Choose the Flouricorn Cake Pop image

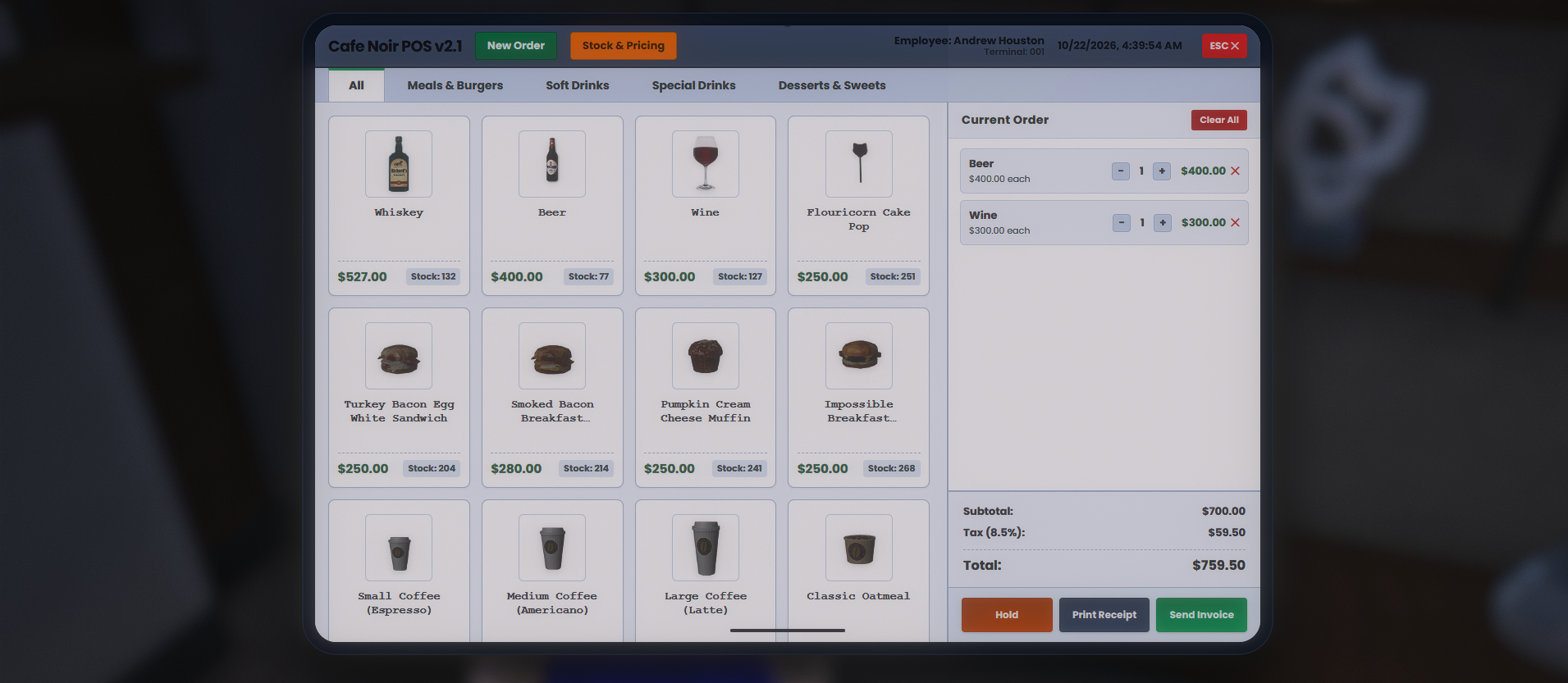[859, 164]
